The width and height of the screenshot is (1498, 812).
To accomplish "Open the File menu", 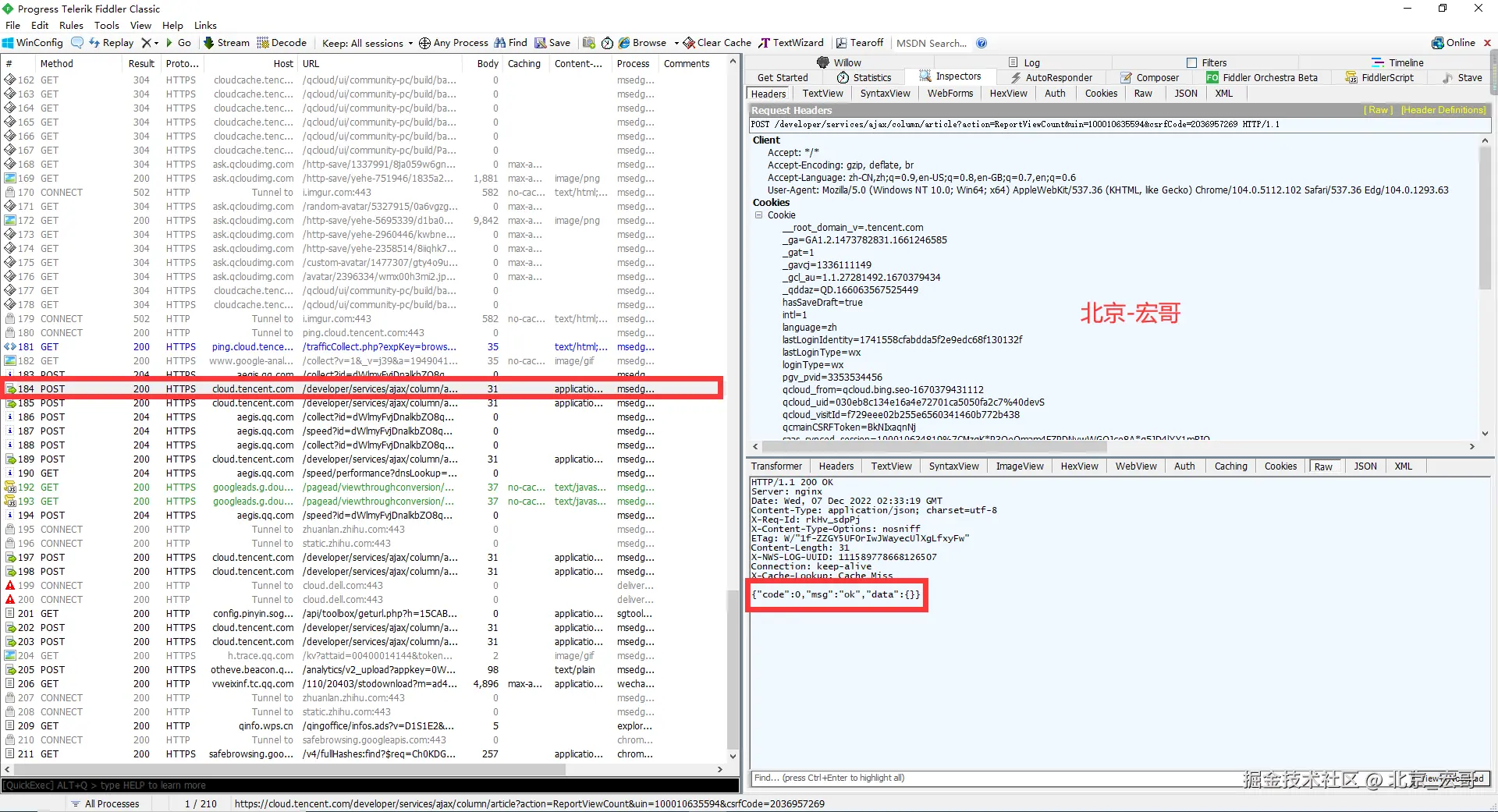I will pyautogui.click(x=12, y=25).
